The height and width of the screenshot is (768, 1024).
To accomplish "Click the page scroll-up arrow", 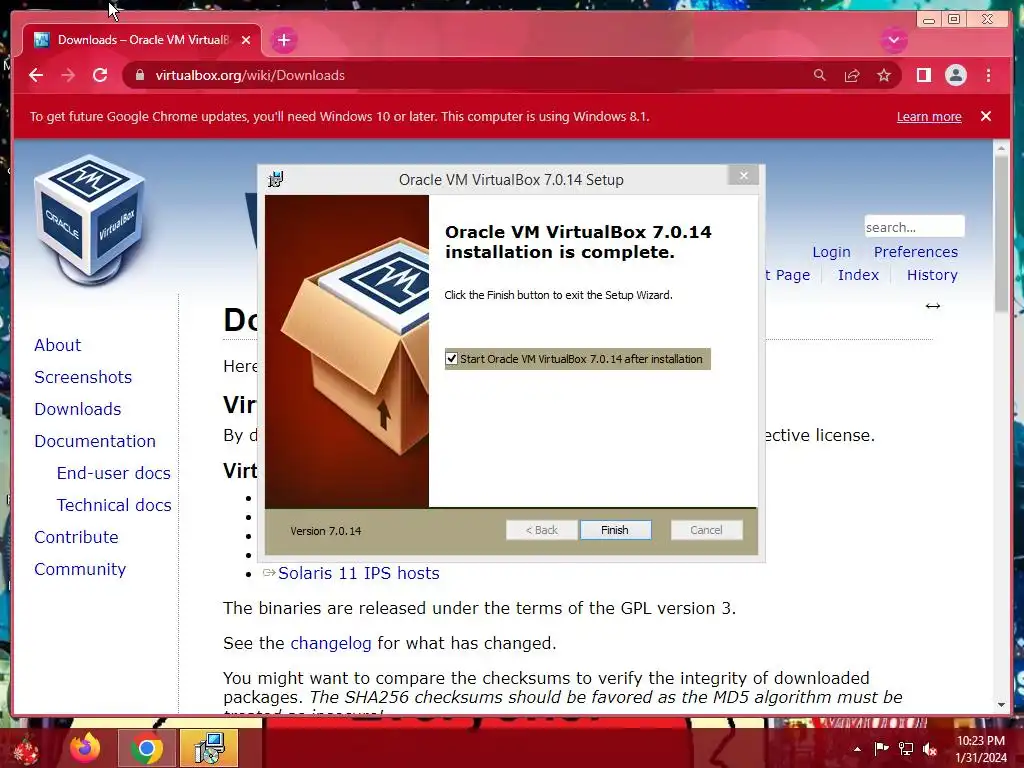I will (x=1001, y=149).
